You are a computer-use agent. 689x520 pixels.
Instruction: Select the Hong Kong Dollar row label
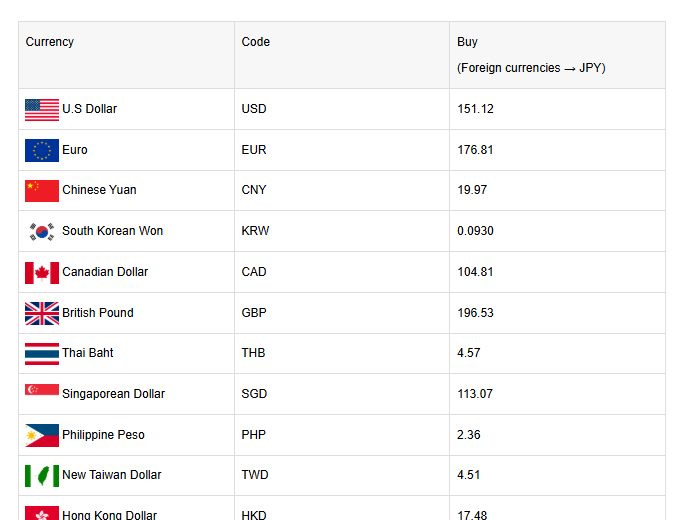pos(109,514)
